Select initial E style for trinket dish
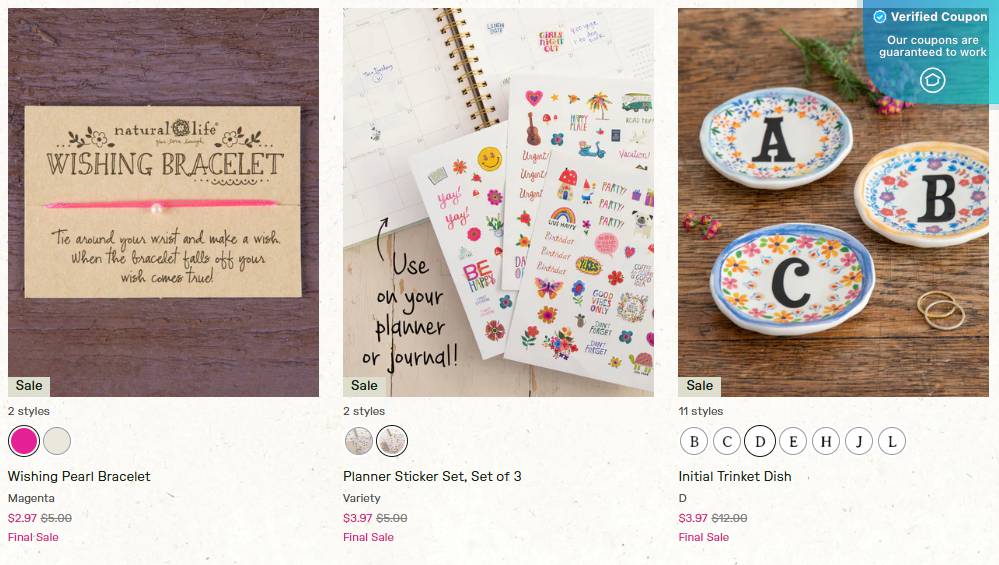 (x=793, y=441)
